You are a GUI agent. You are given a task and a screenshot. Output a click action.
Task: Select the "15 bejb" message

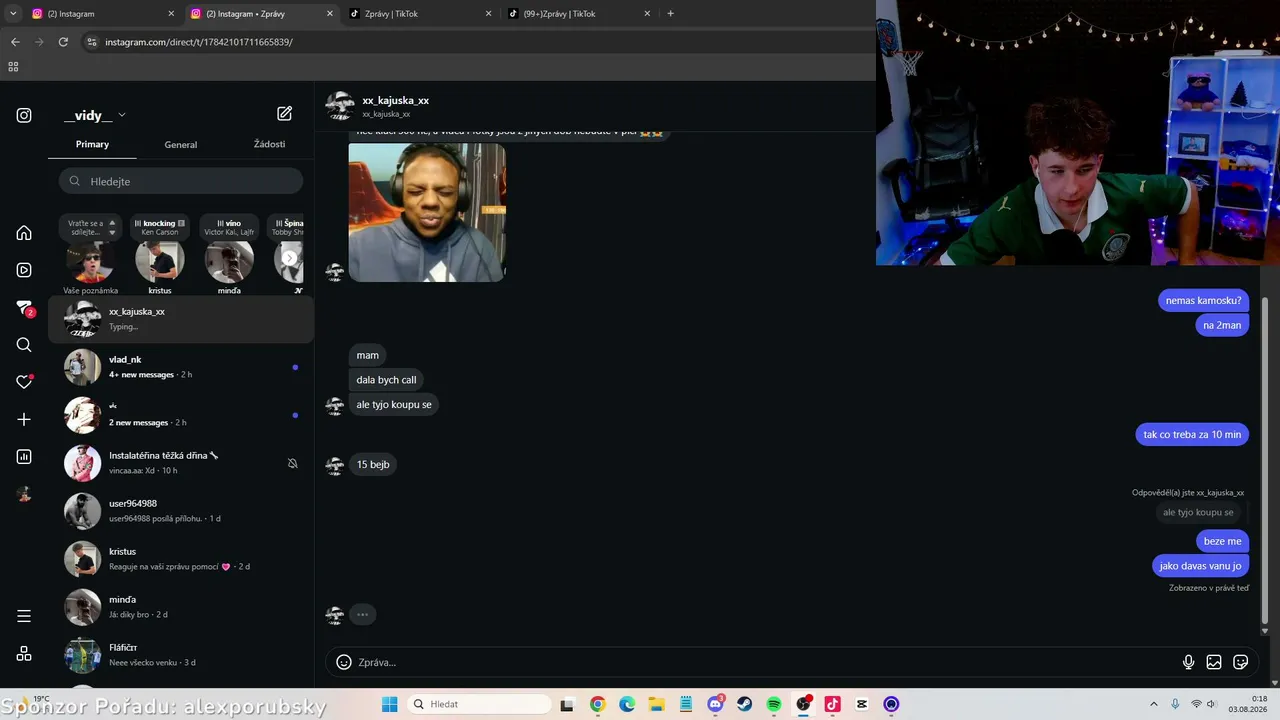tap(373, 464)
